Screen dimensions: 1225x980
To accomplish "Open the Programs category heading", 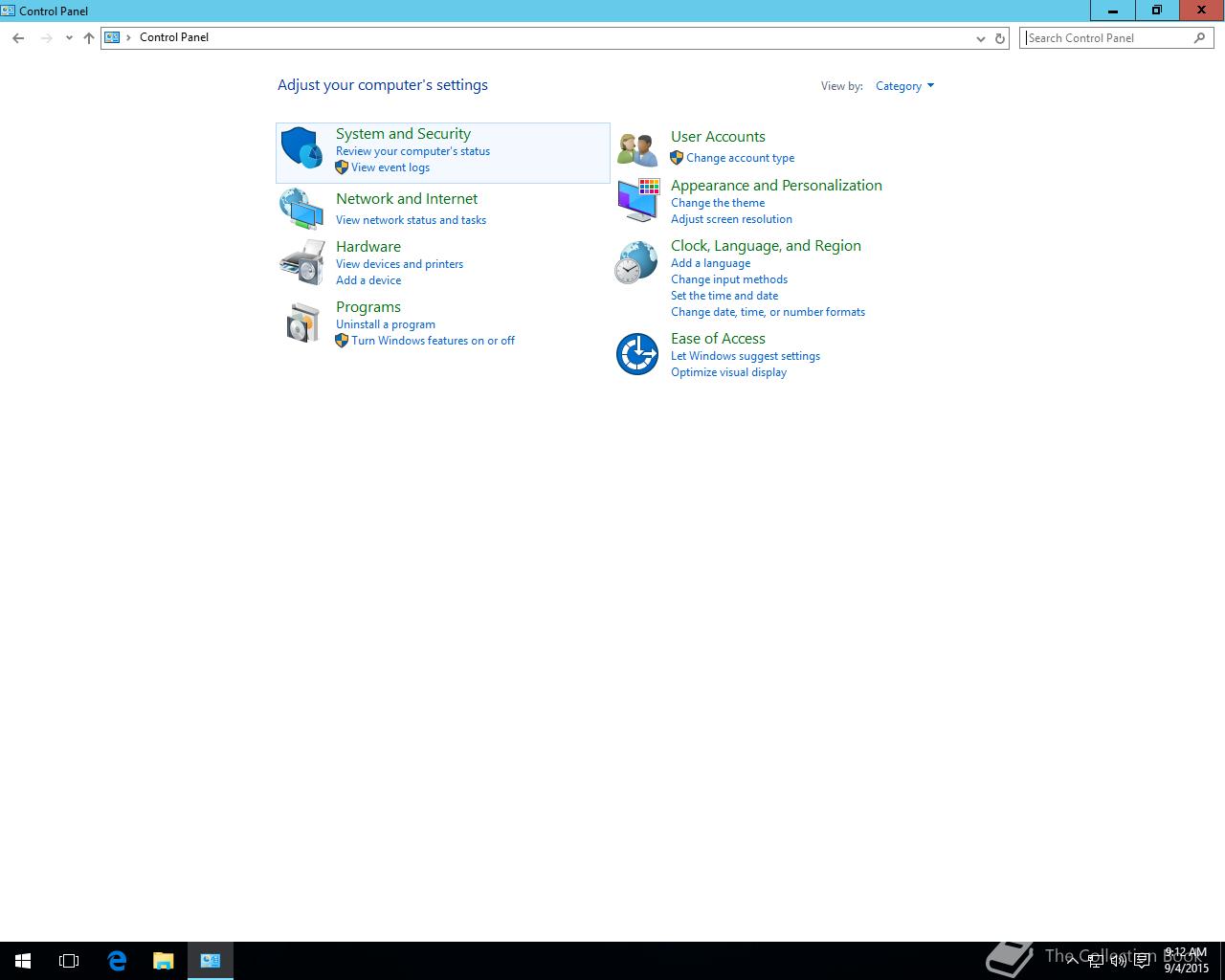I will pyautogui.click(x=368, y=307).
